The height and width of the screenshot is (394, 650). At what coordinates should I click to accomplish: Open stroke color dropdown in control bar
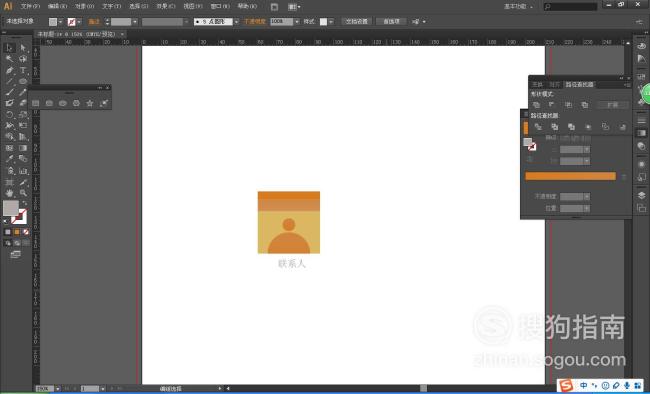(79, 22)
